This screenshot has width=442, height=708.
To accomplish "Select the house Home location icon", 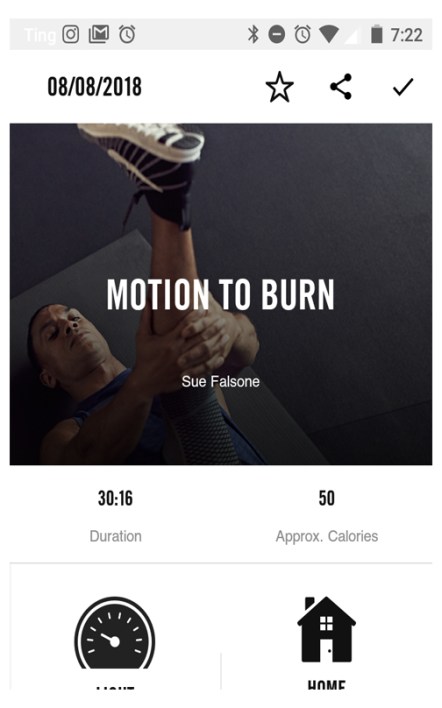I will pos(326,629).
